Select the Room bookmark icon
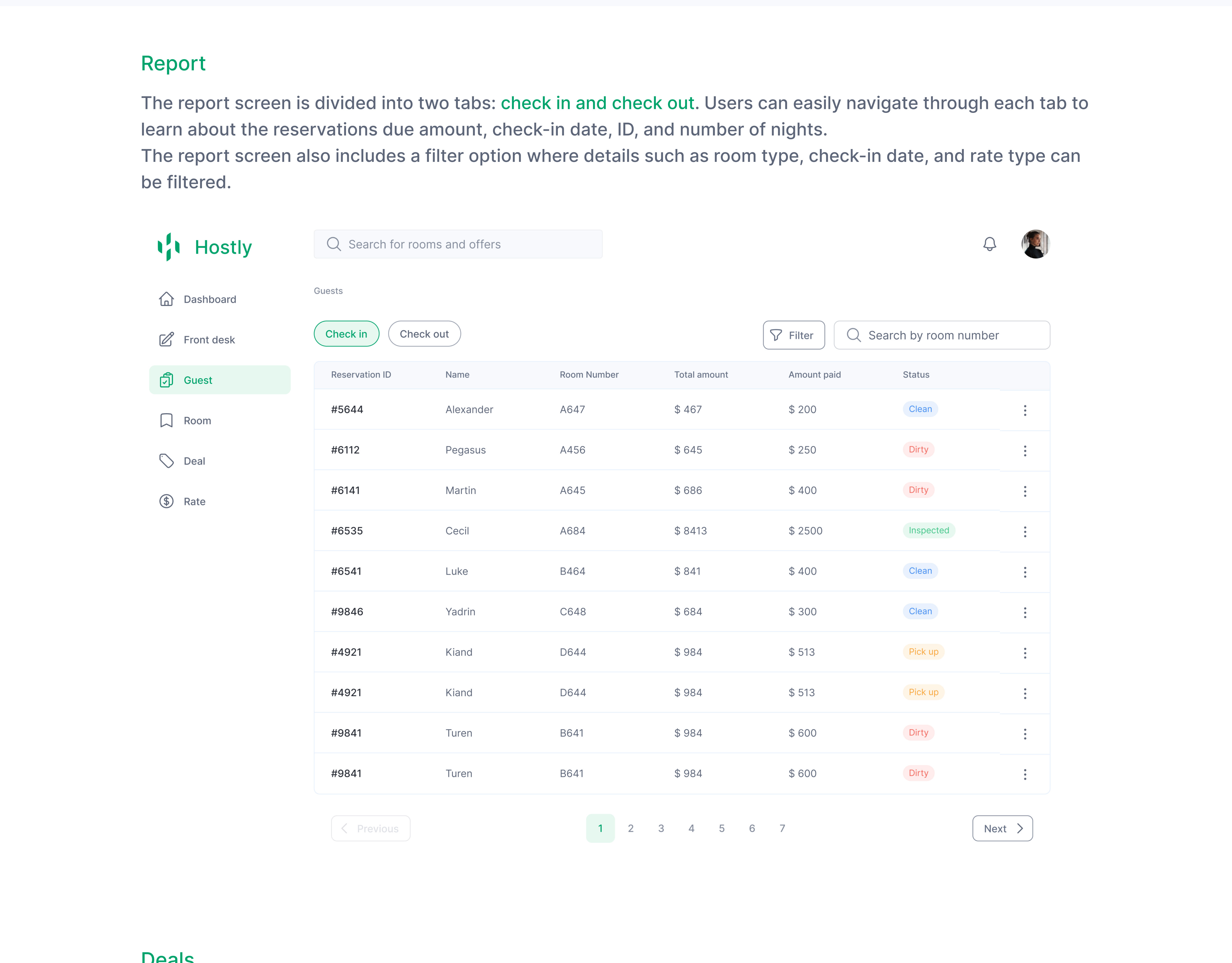Viewport: 1232px width, 963px height. click(166, 420)
